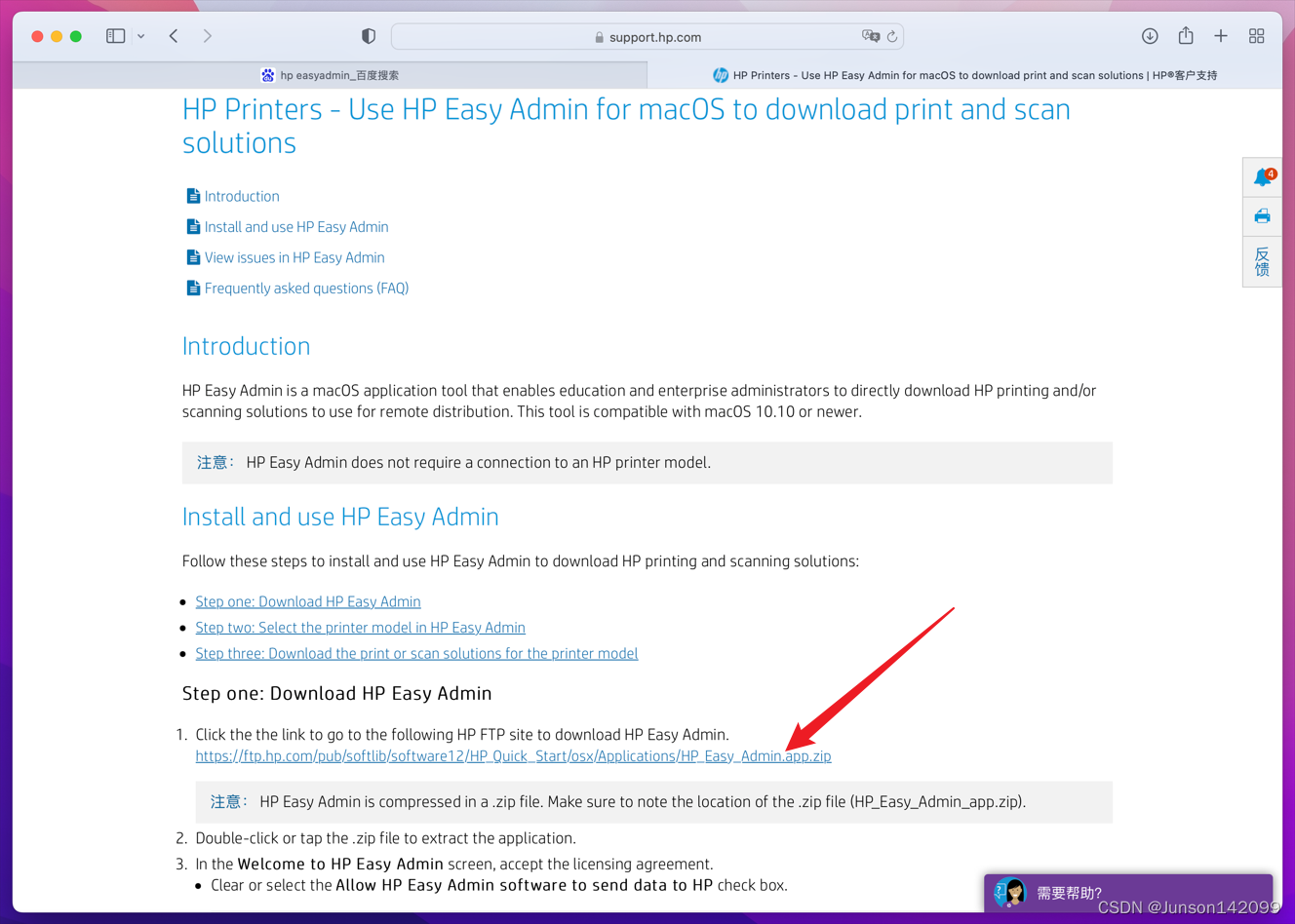Viewport: 1295px width, 924px height.
Task: Click the Baidu favicon on the first tab
Action: [x=267, y=75]
